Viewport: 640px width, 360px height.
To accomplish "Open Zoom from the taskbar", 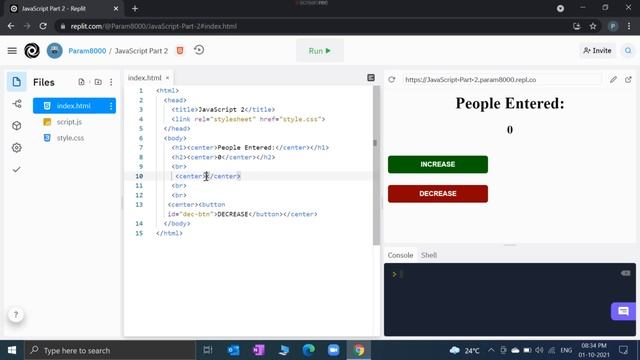I will click(x=333, y=350).
